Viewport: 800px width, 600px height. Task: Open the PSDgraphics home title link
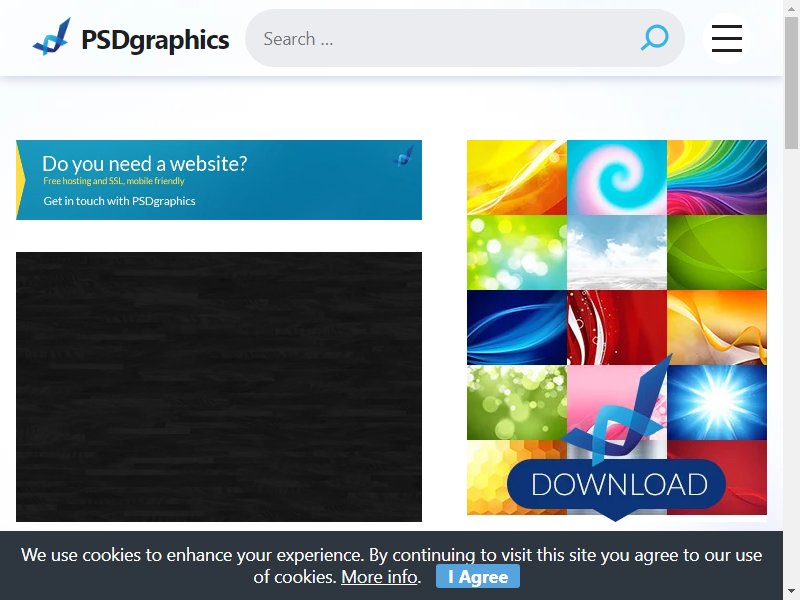155,40
